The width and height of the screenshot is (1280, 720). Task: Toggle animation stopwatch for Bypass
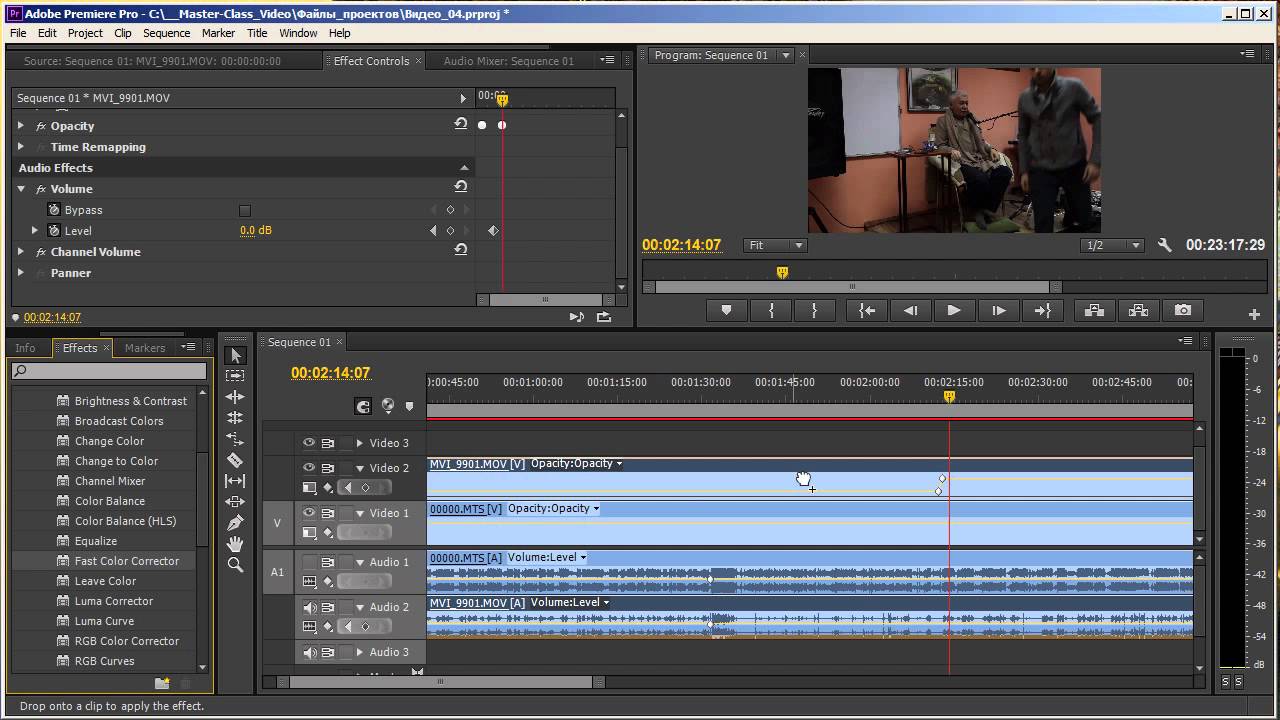click(55, 210)
